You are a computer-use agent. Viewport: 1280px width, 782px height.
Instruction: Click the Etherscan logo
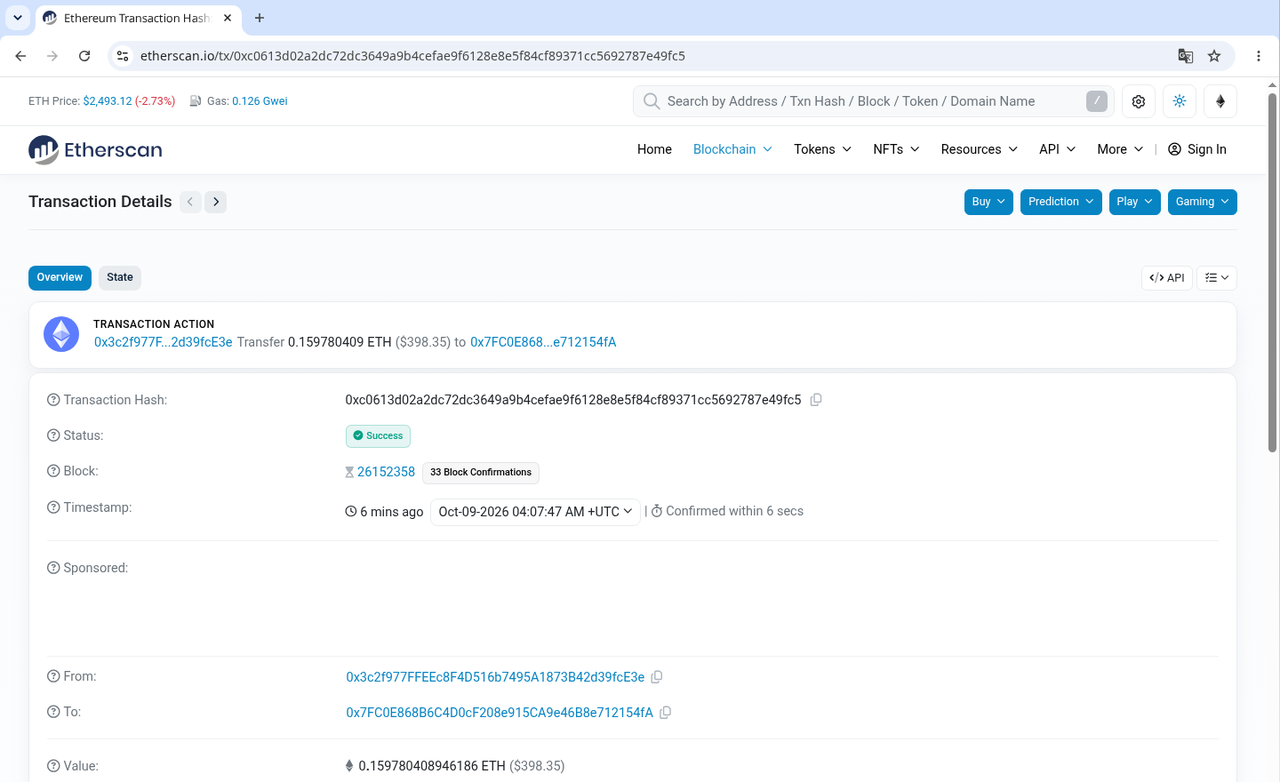(95, 150)
